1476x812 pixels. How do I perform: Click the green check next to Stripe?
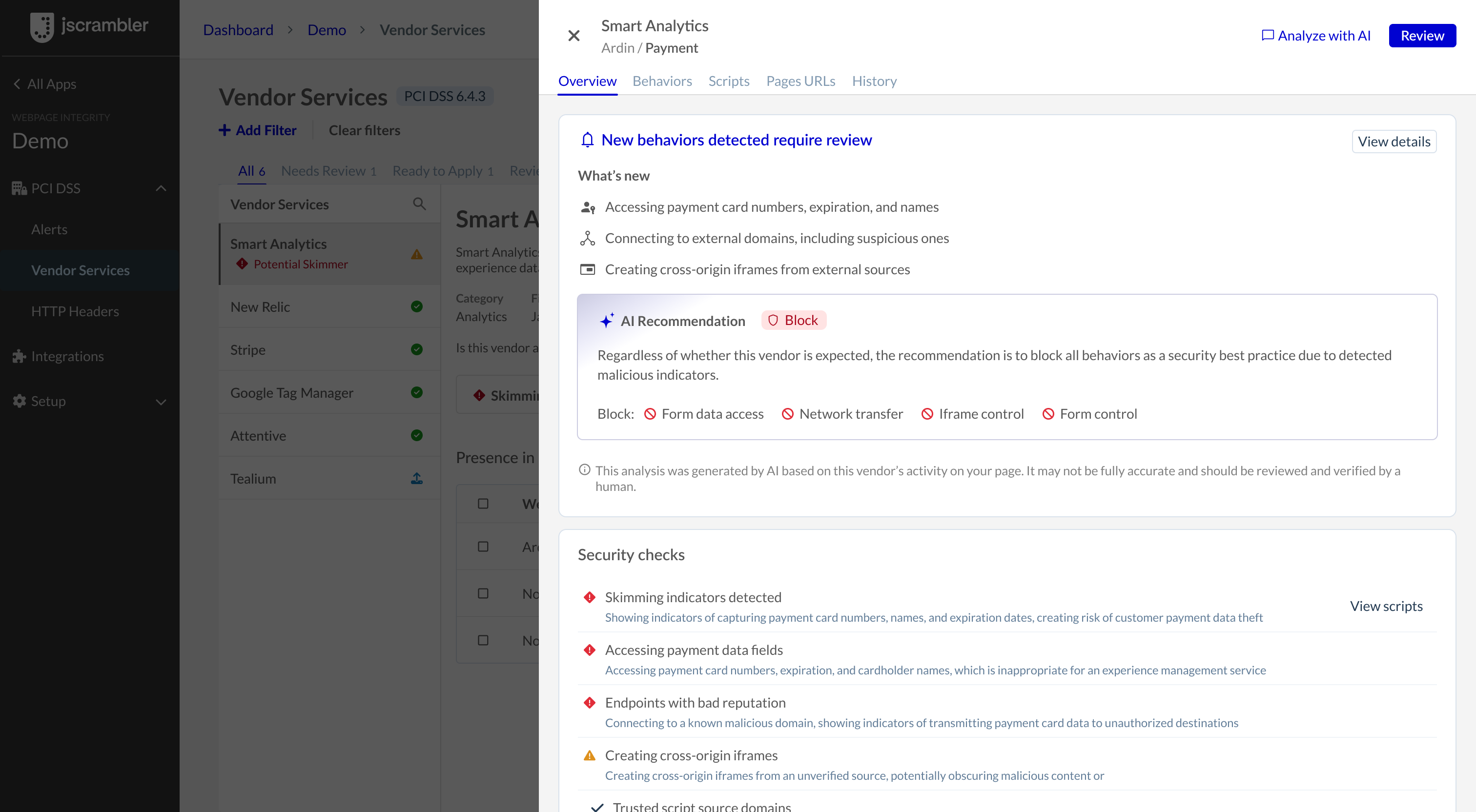416,349
